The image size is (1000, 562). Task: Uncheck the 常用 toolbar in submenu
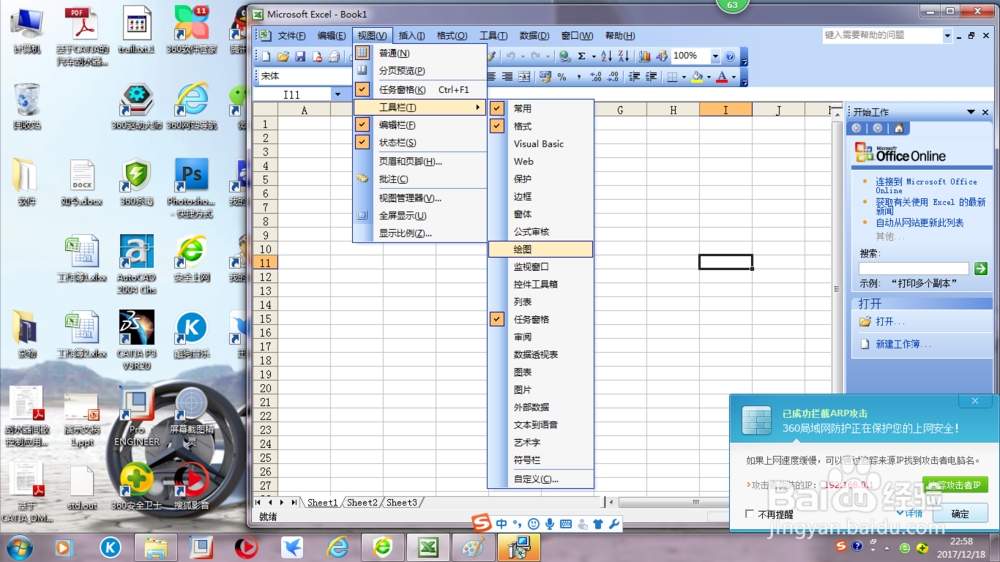click(x=541, y=108)
